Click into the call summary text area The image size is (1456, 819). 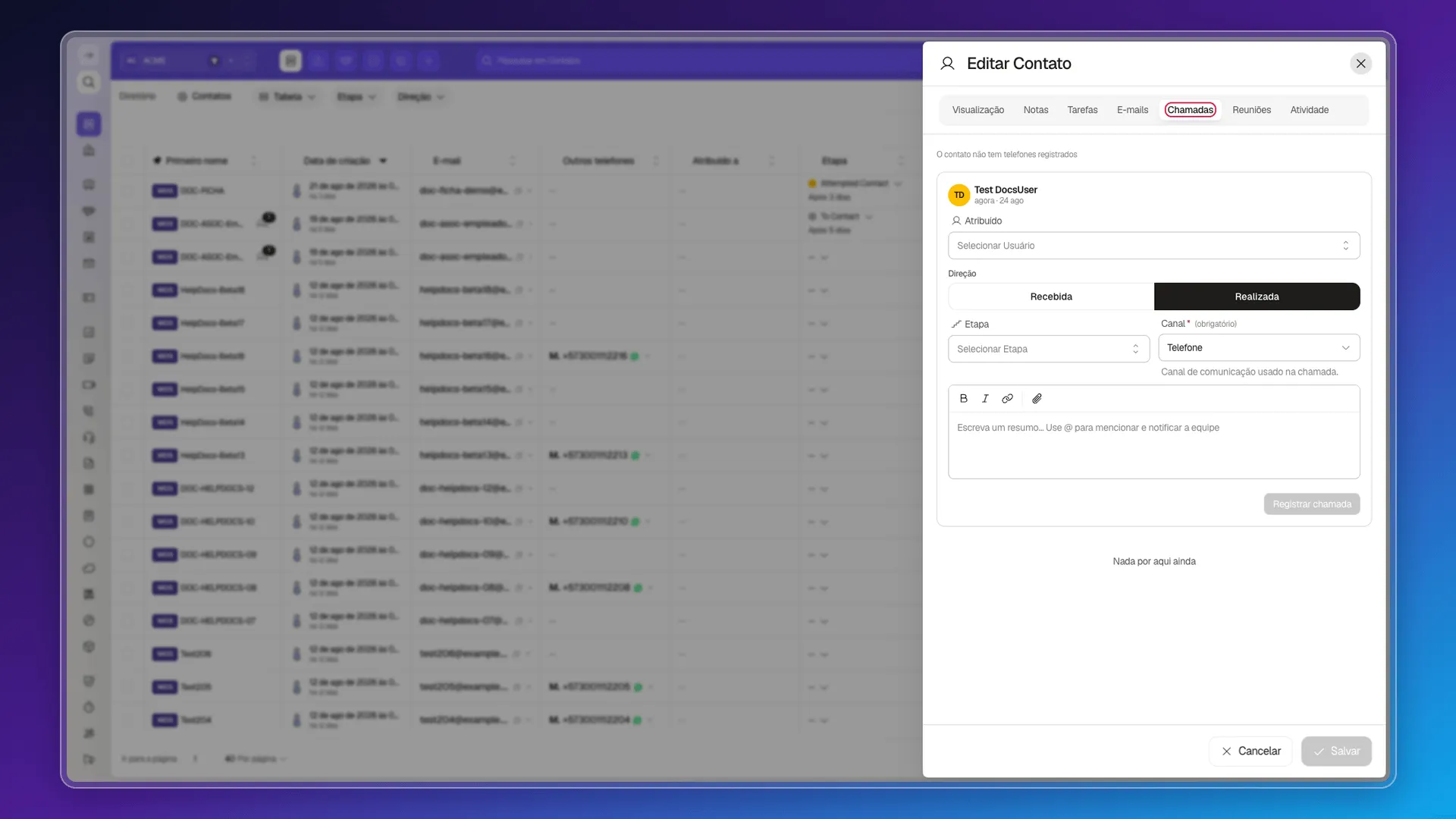[1153, 446]
